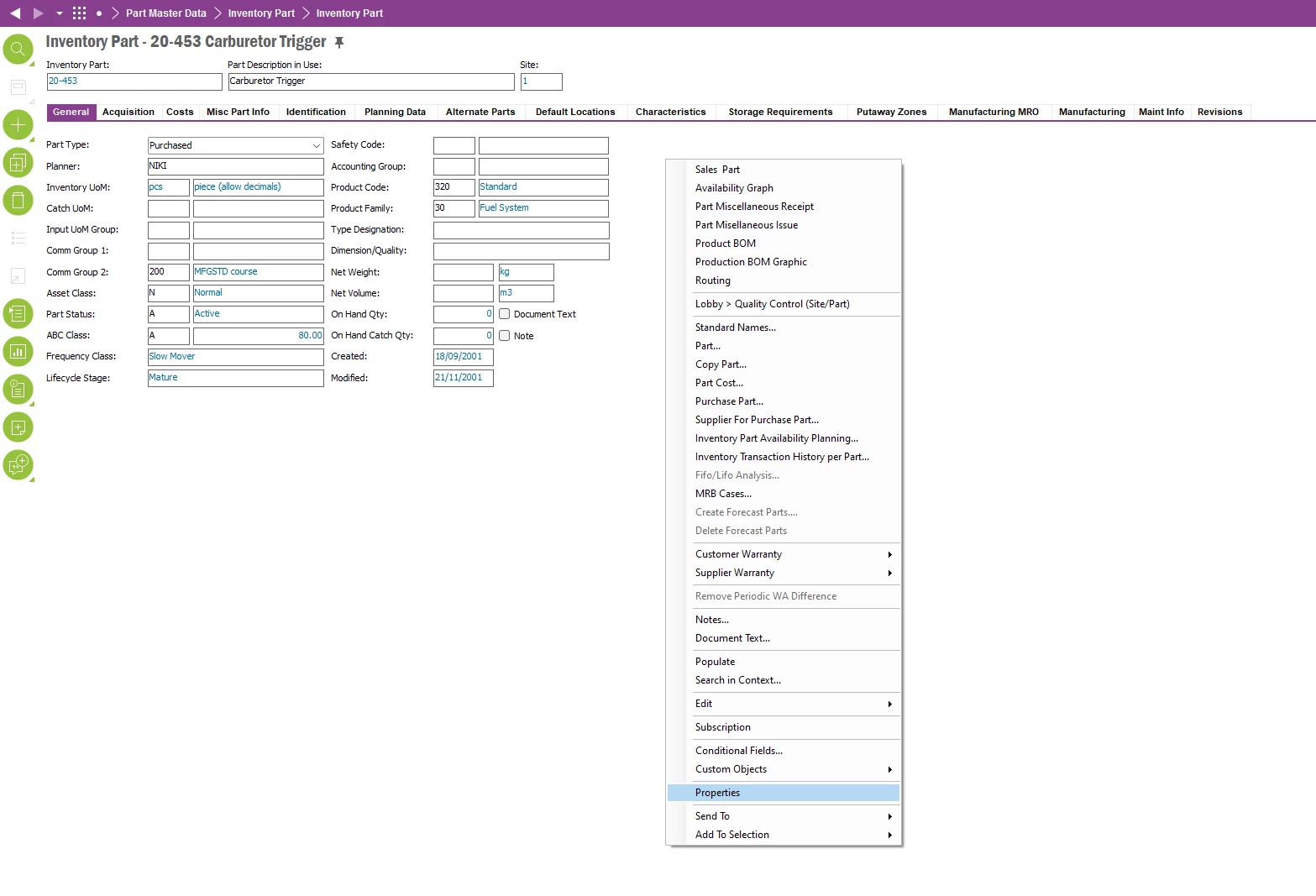Click Part Master Data breadcrumb link
This screenshot has width=1316, height=896.
[166, 13]
